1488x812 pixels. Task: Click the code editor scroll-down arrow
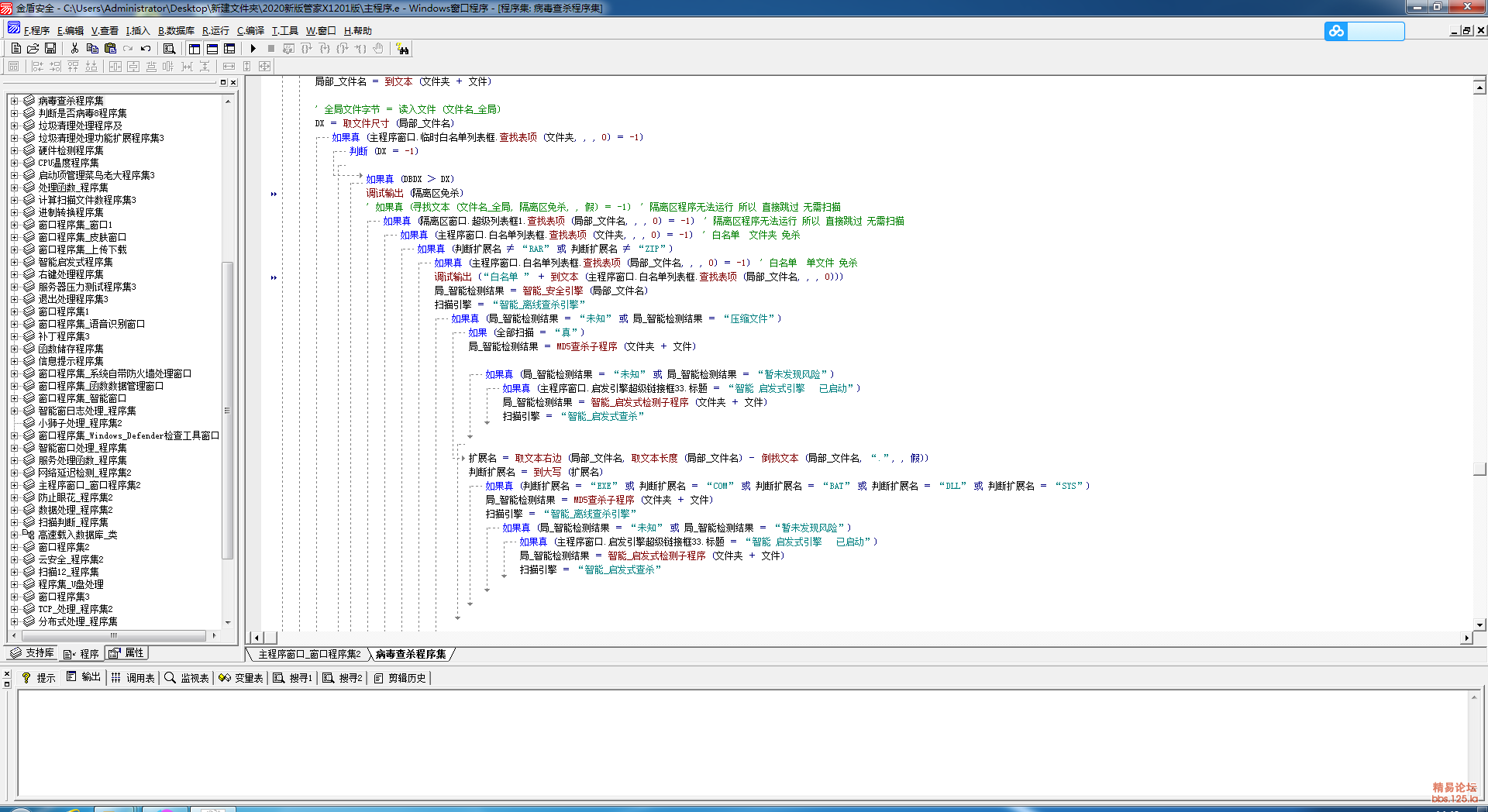[x=1480, y=624]
